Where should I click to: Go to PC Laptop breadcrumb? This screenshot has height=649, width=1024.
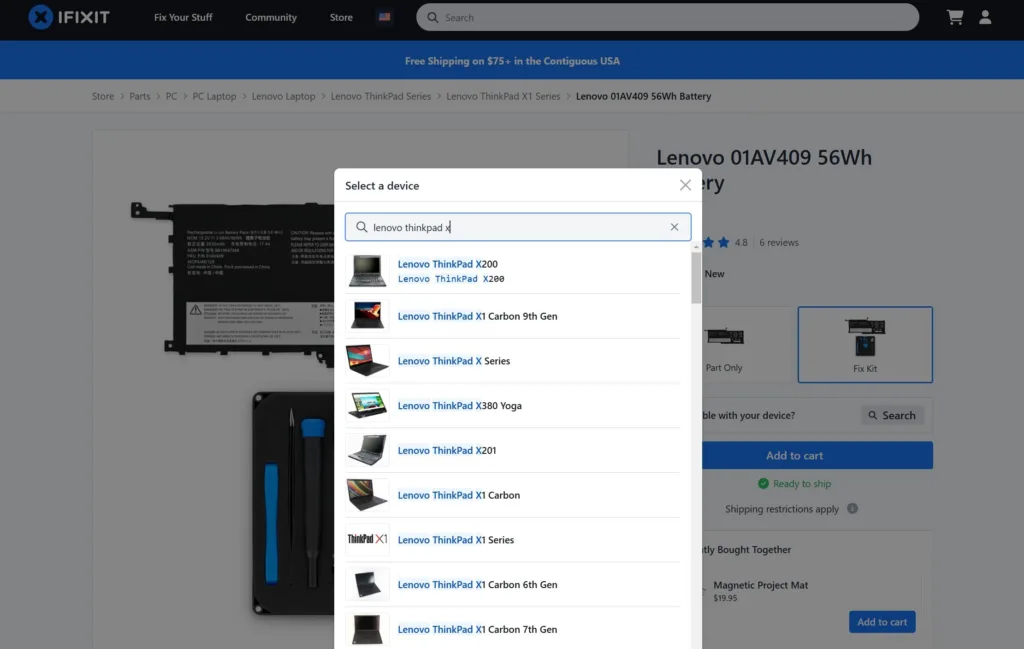coord(214,96)
